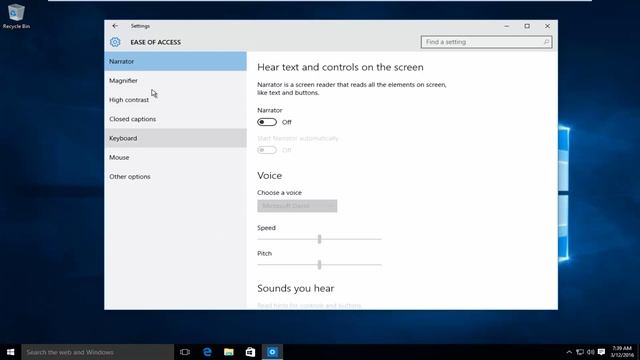Adjust the Pitch slider handle
640x360 pixels.
point(320,264)
